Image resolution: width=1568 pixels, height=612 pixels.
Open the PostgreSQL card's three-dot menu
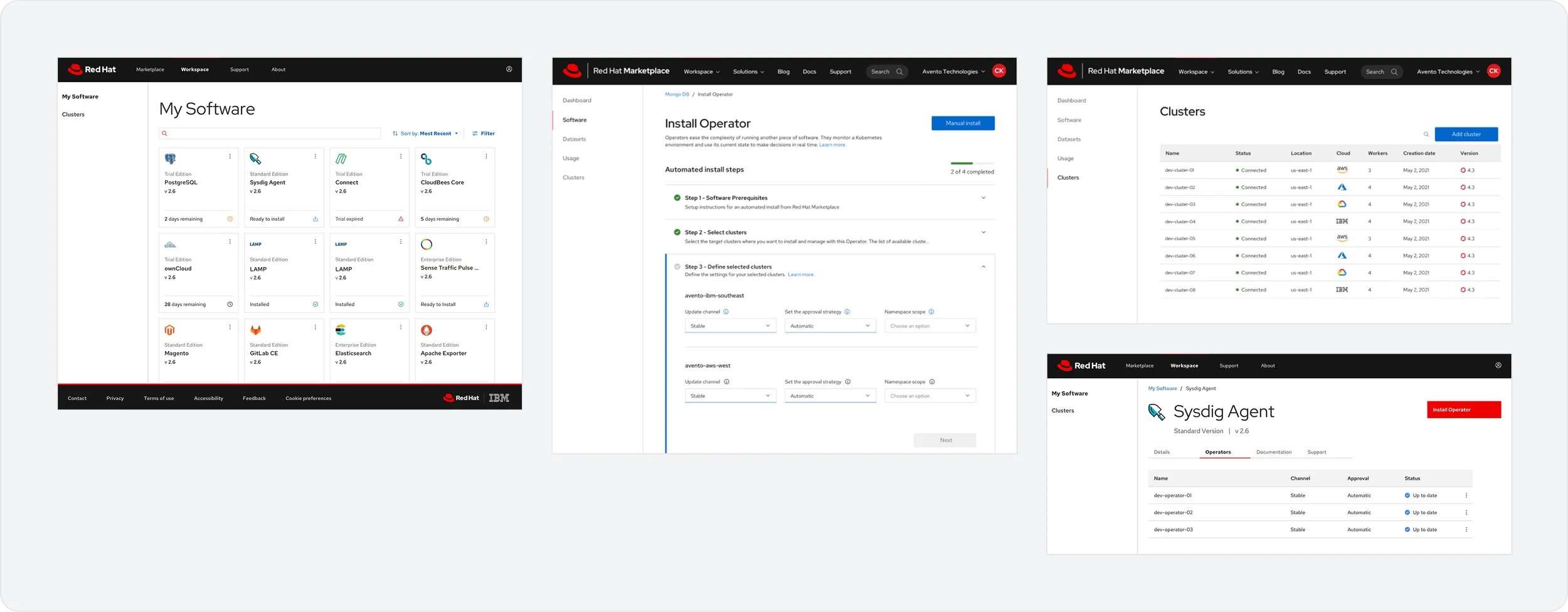pyautogui.click(x=230, y=157)
